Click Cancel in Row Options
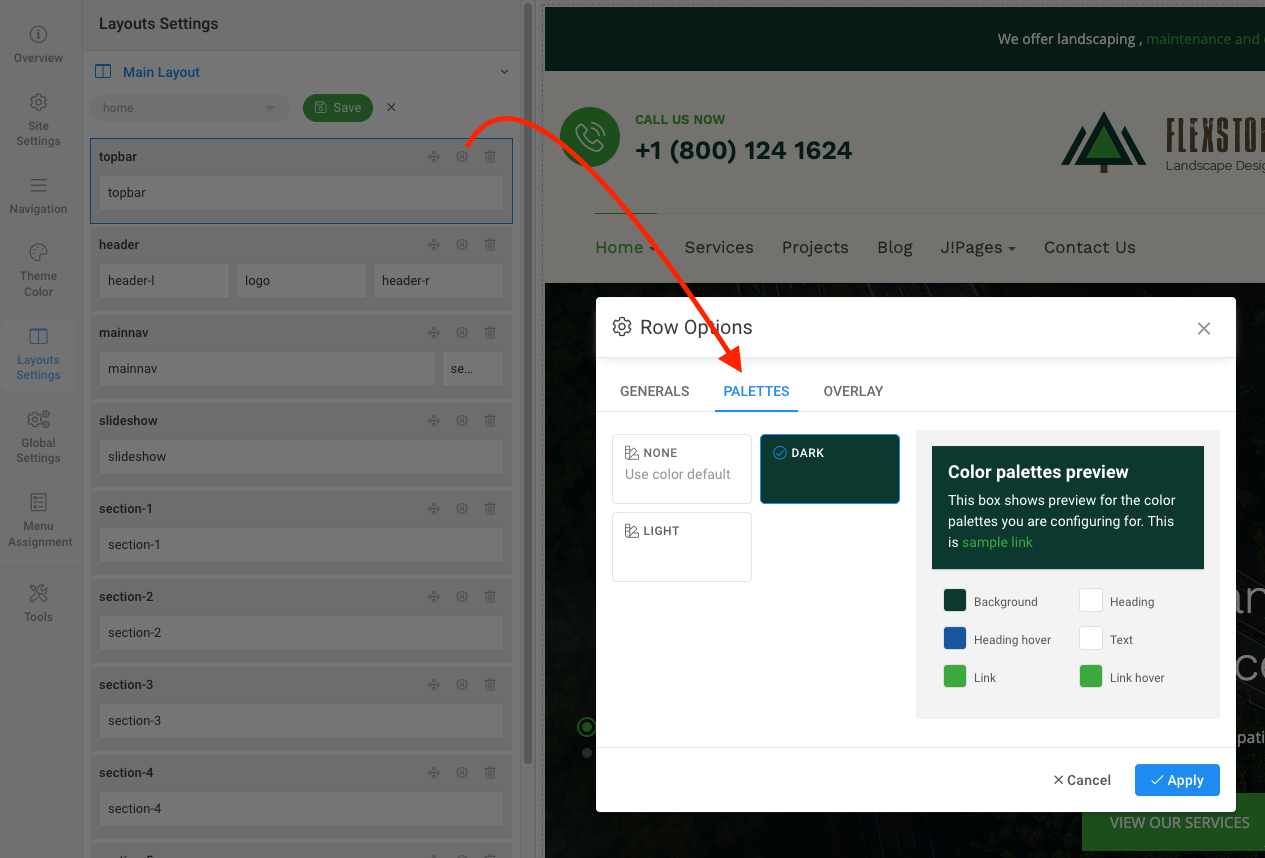 pyautogui.click(x=1082, y=780)
